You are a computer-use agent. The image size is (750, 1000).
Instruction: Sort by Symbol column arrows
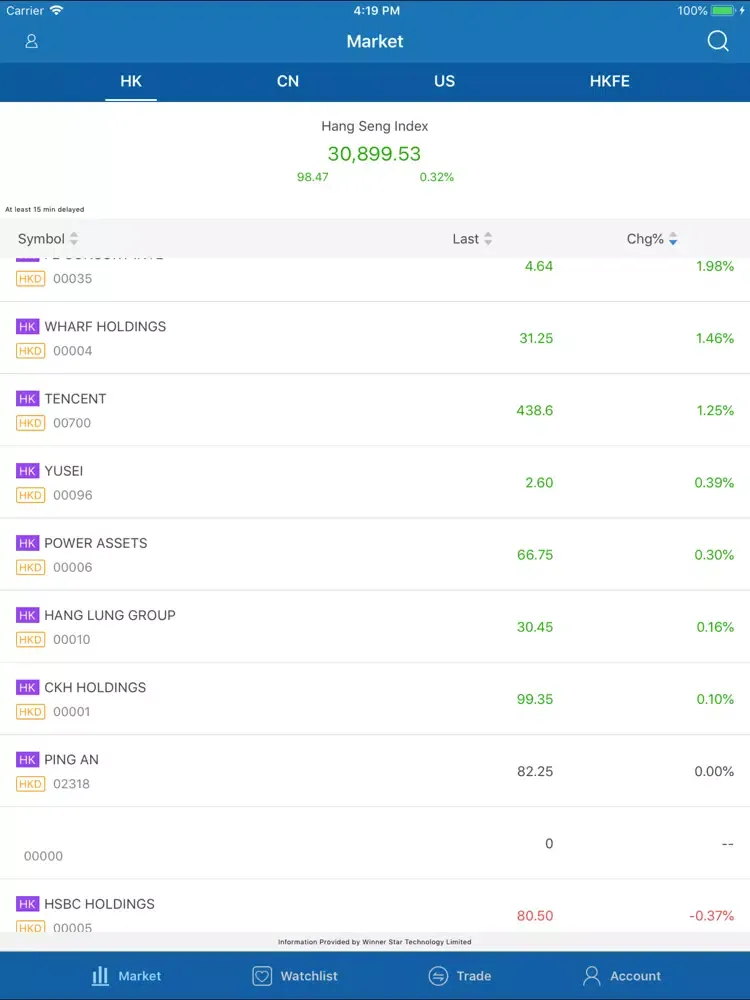pos(74,239)
